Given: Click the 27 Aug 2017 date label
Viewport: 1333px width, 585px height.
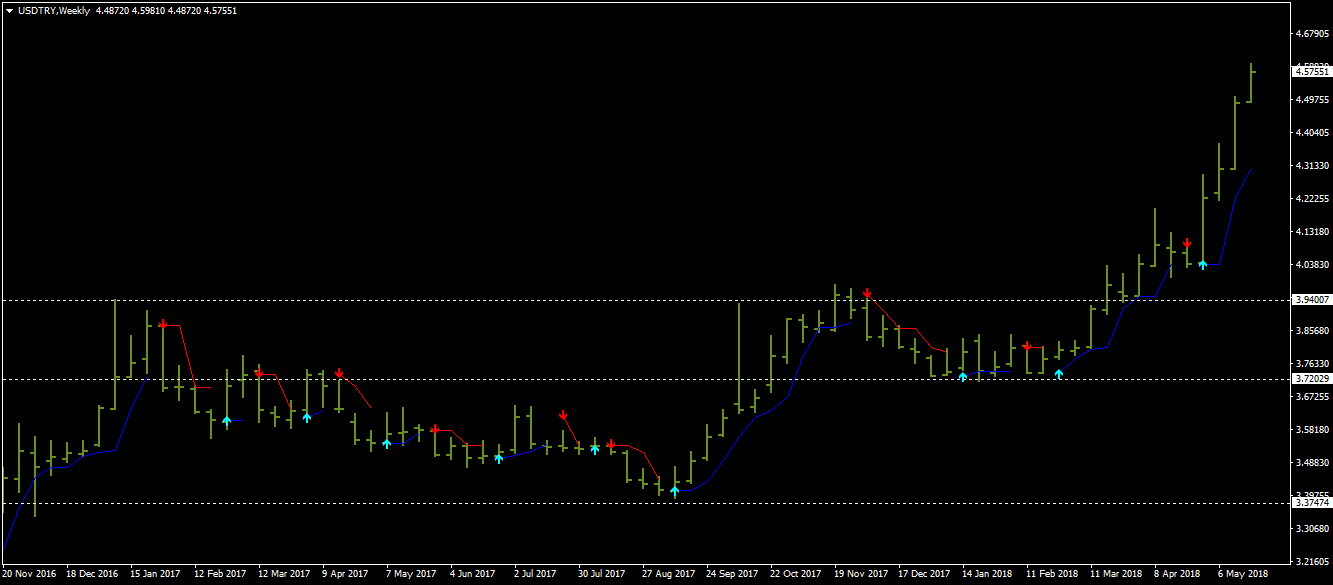Looking at the screenshot, I should click(x=670, y=575).
